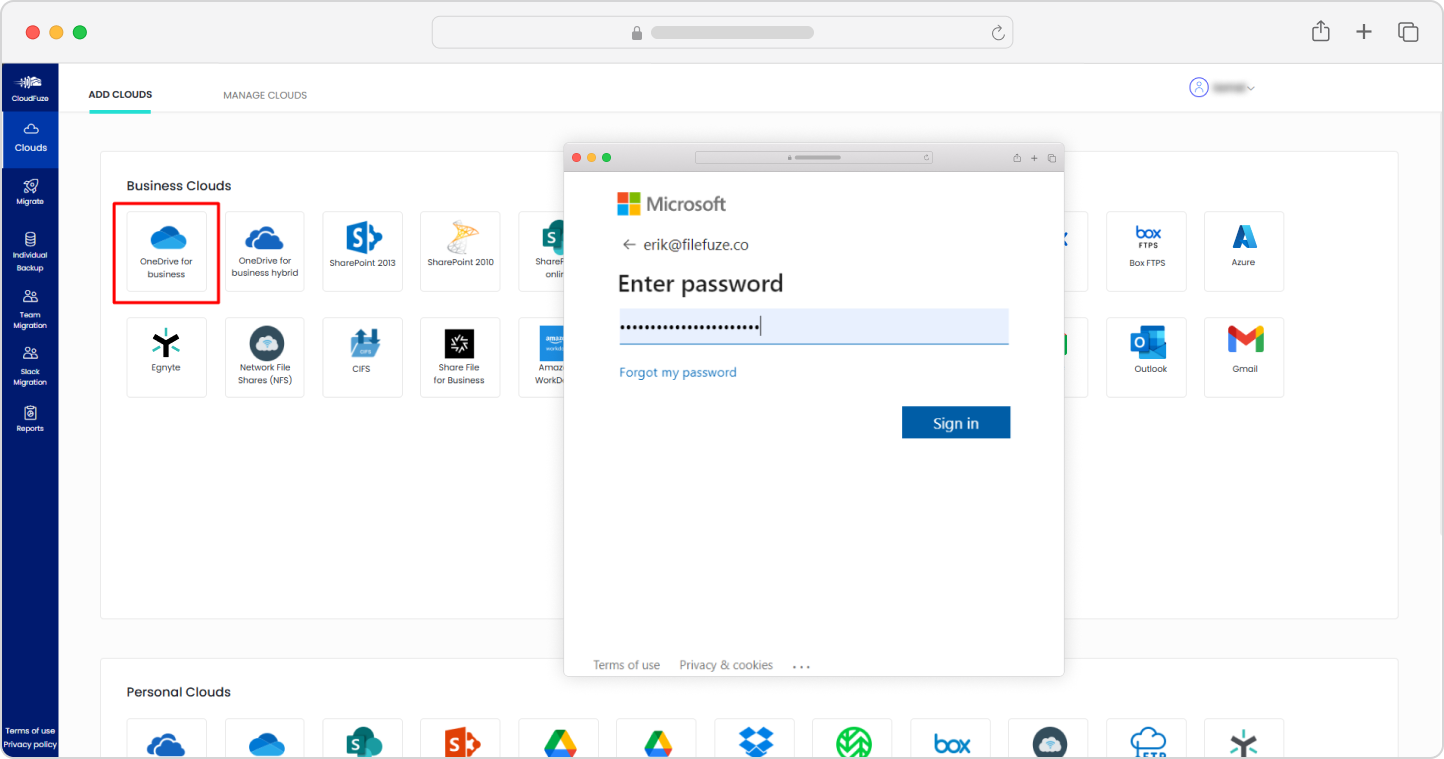This screenshot has height=759, width=1444.
Task: Add the Outlook cloud
Action: click(1147, 357)
